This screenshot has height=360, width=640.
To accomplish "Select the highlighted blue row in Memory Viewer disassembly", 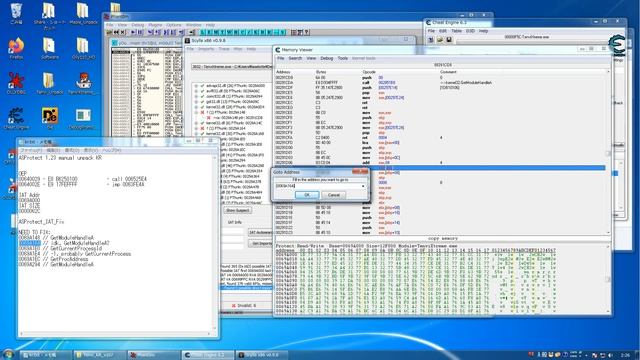I will point(440,168).
